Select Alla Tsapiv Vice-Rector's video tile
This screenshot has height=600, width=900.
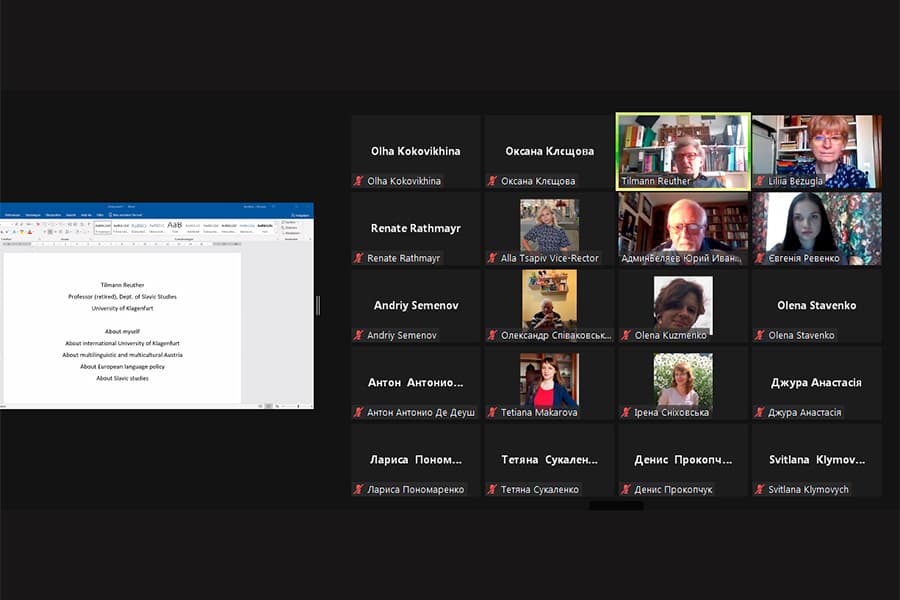pos(549,224)
